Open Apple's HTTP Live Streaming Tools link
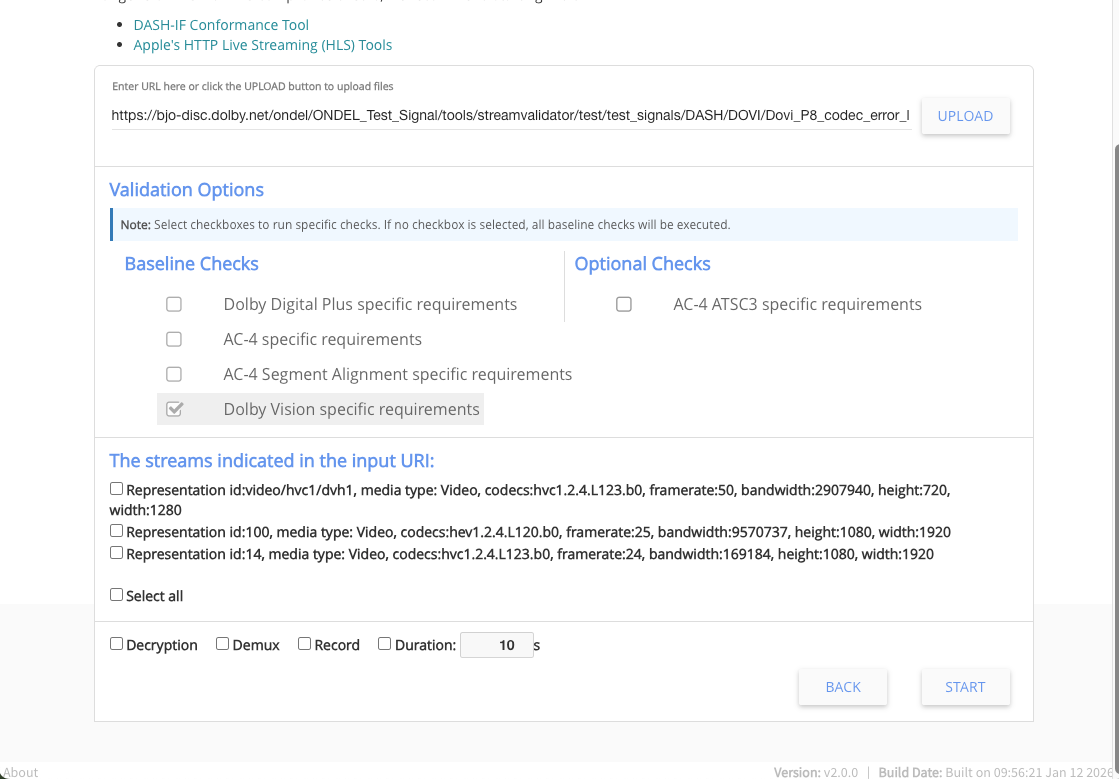 click(x=262, y=45)
